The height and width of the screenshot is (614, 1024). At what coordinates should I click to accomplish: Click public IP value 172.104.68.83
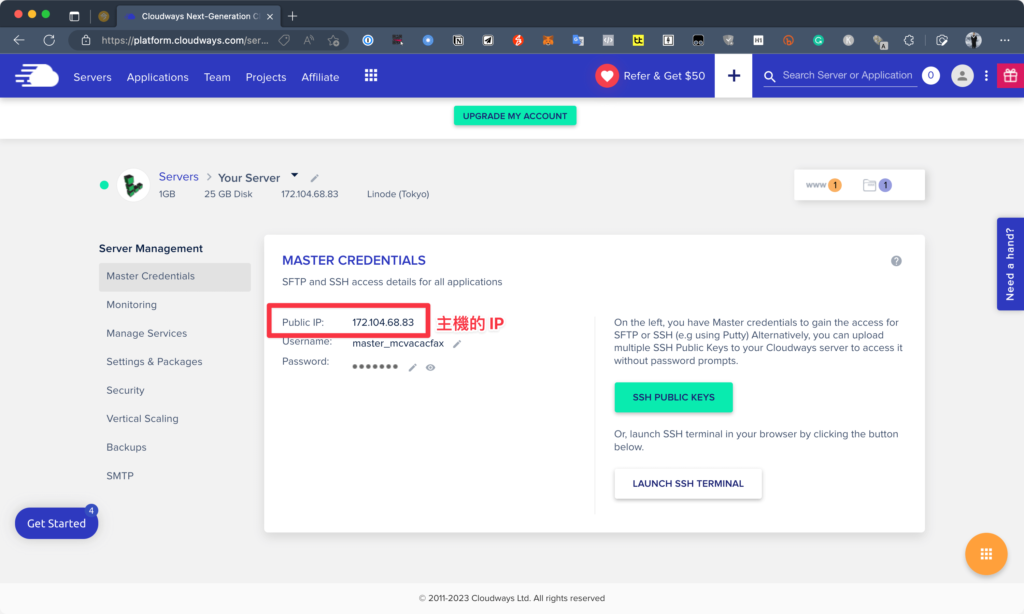[x=383, y=322]
